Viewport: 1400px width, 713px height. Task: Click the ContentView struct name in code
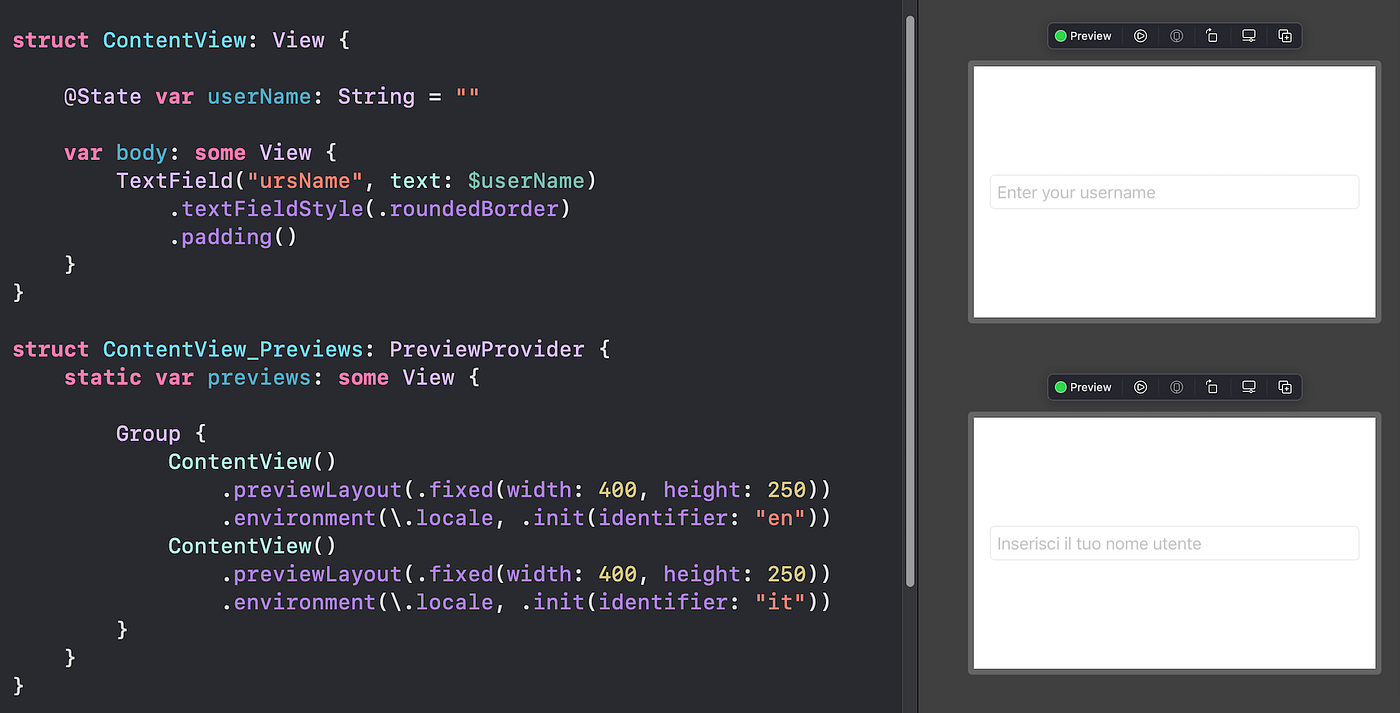[176, 40]
